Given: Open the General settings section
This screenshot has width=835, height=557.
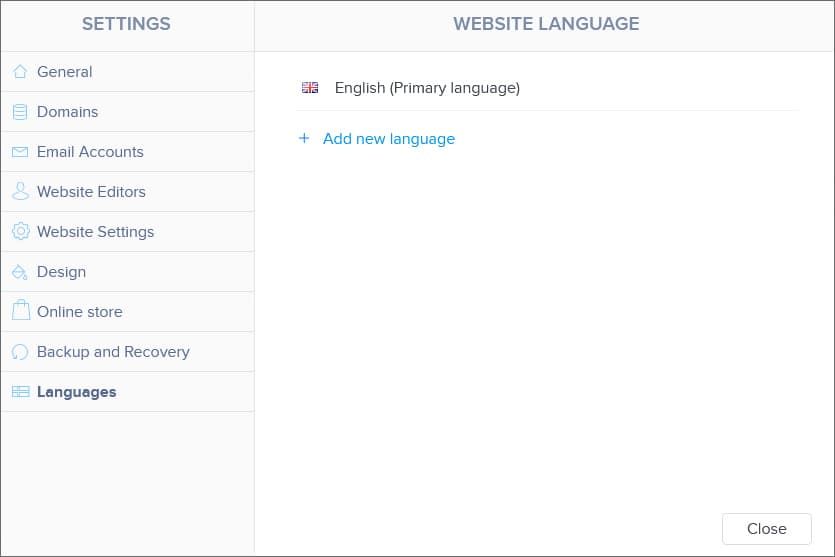Looking at the screenshot, I should (65, 72).
